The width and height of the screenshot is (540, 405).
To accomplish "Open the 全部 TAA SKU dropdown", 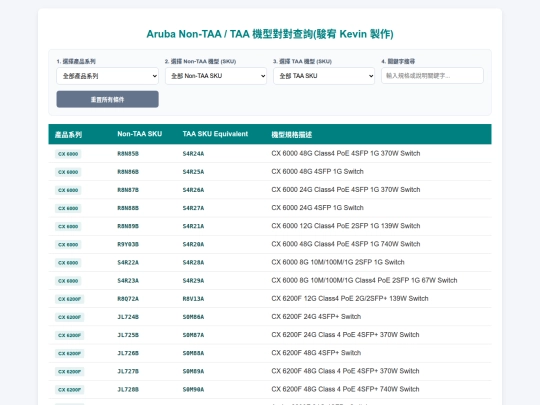I will pos(324,76).
